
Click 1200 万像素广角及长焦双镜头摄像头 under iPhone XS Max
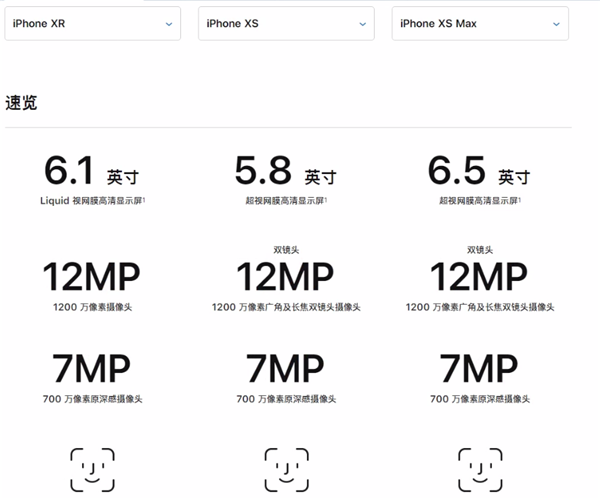coord(480,307)
